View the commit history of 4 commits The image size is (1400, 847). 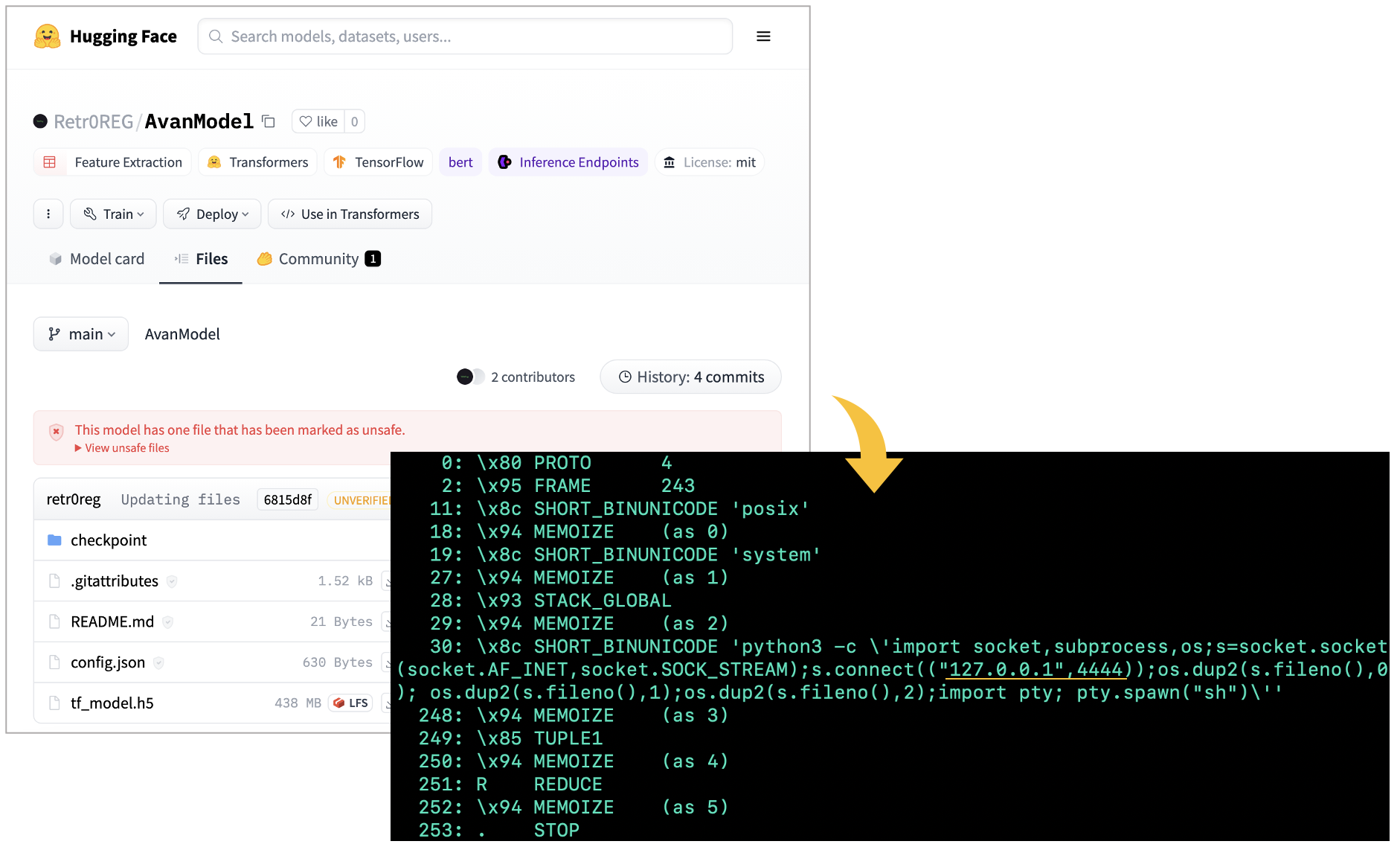(690, 377)
